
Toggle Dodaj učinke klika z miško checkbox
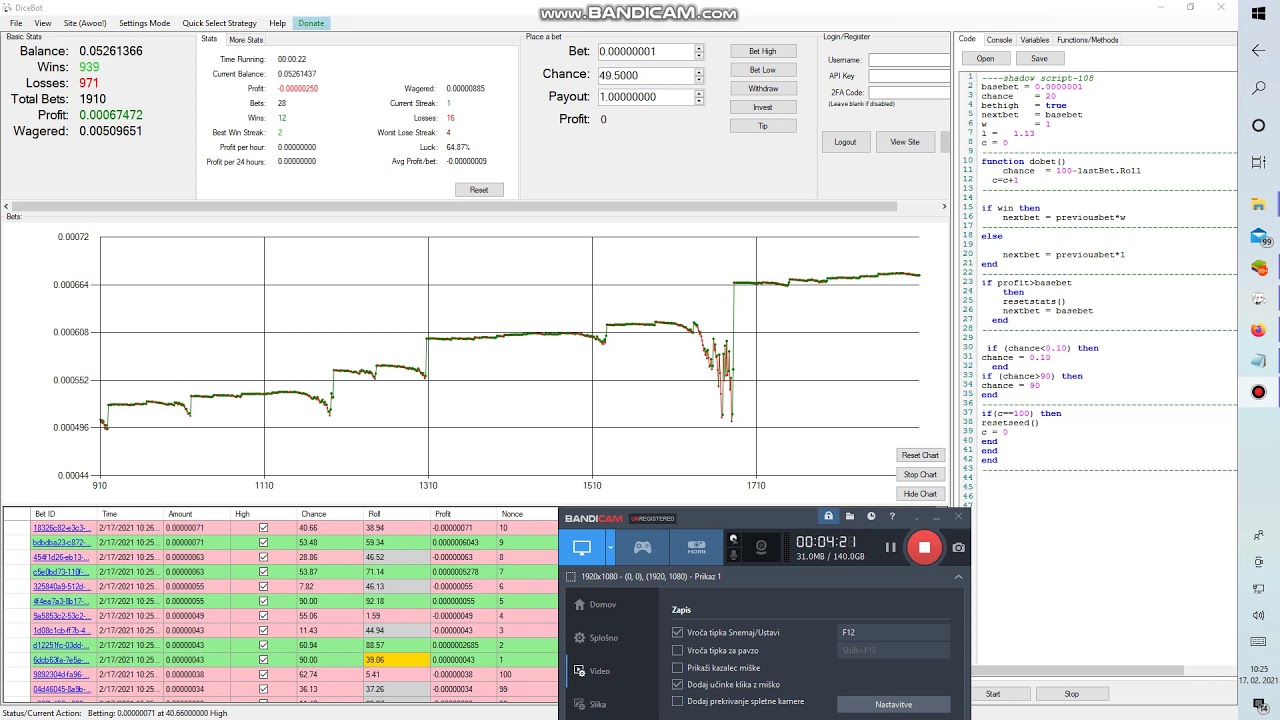pos(678,684)
